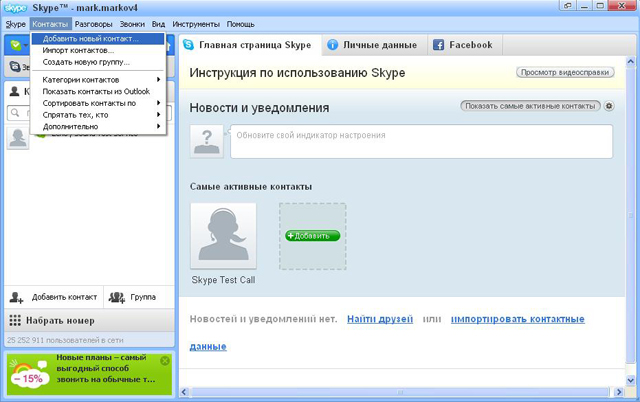The image size is (640, 402).
Task: Click the green Добавить button
Action: pos(312,236)
